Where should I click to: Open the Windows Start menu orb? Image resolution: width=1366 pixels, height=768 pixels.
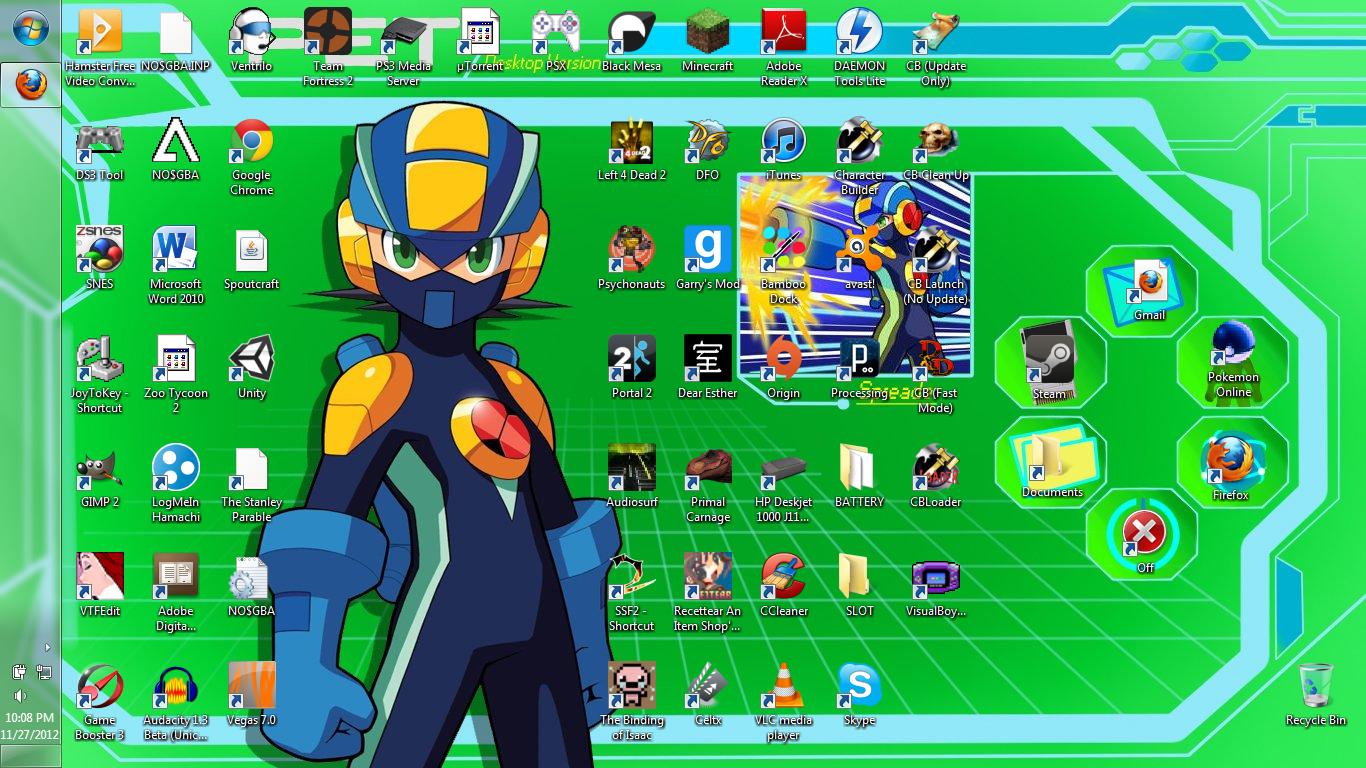[x=30, y=28]
